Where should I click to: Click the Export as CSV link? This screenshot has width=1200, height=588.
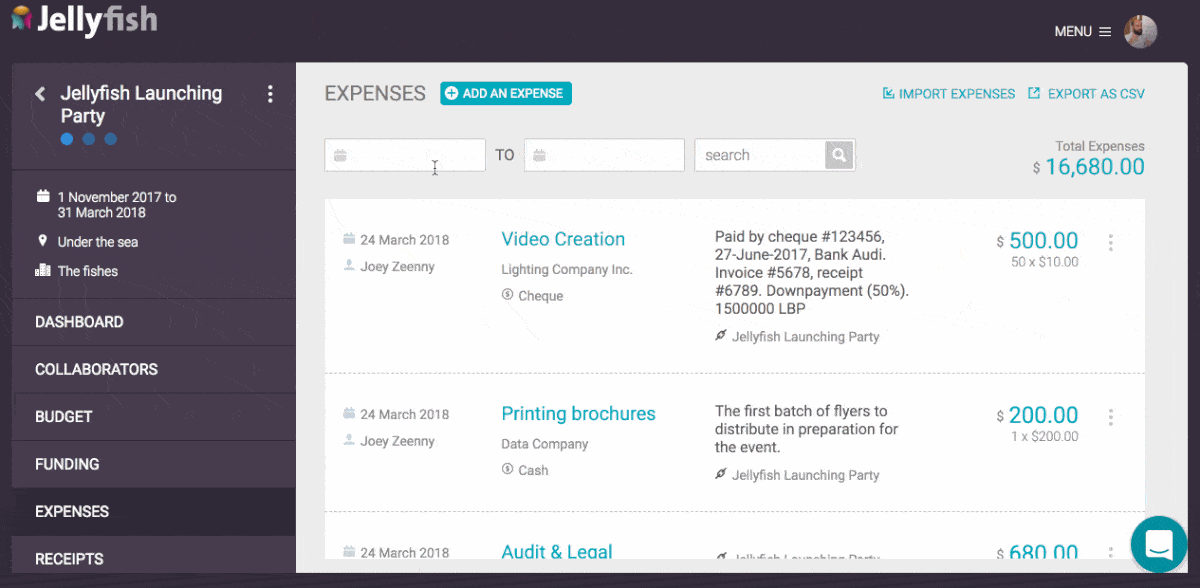[x=1086, y=94]
